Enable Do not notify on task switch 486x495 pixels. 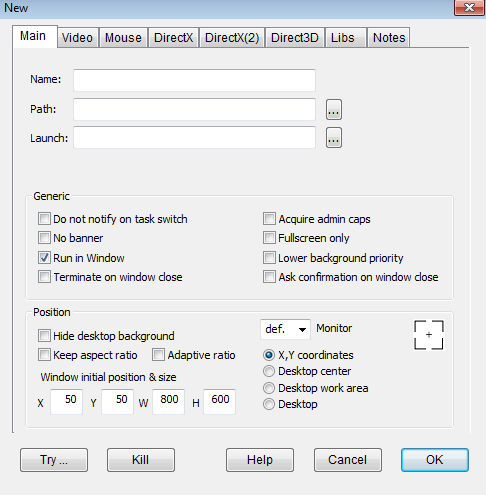point(44,219)
